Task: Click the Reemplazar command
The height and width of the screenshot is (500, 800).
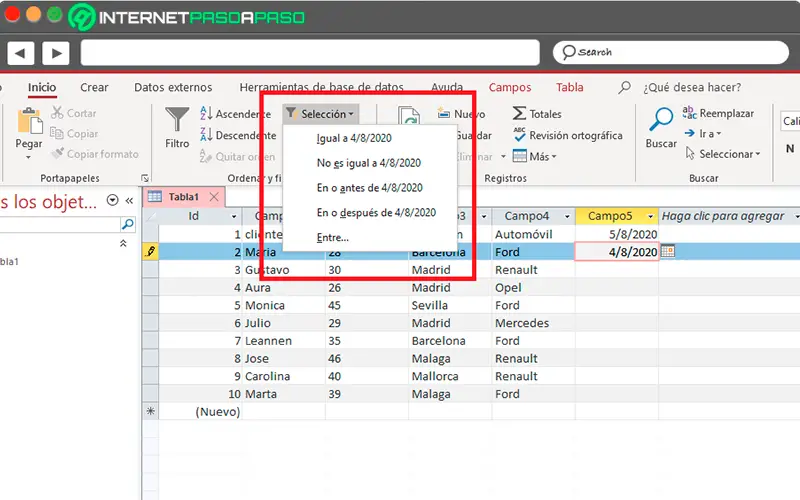Action: point(718,113)
